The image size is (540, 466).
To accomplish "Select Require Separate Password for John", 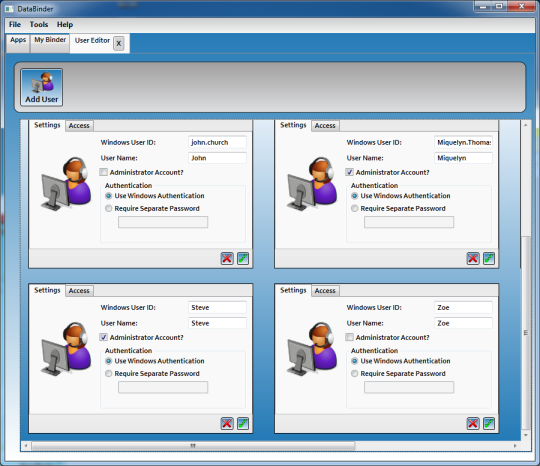I will 108,208.
